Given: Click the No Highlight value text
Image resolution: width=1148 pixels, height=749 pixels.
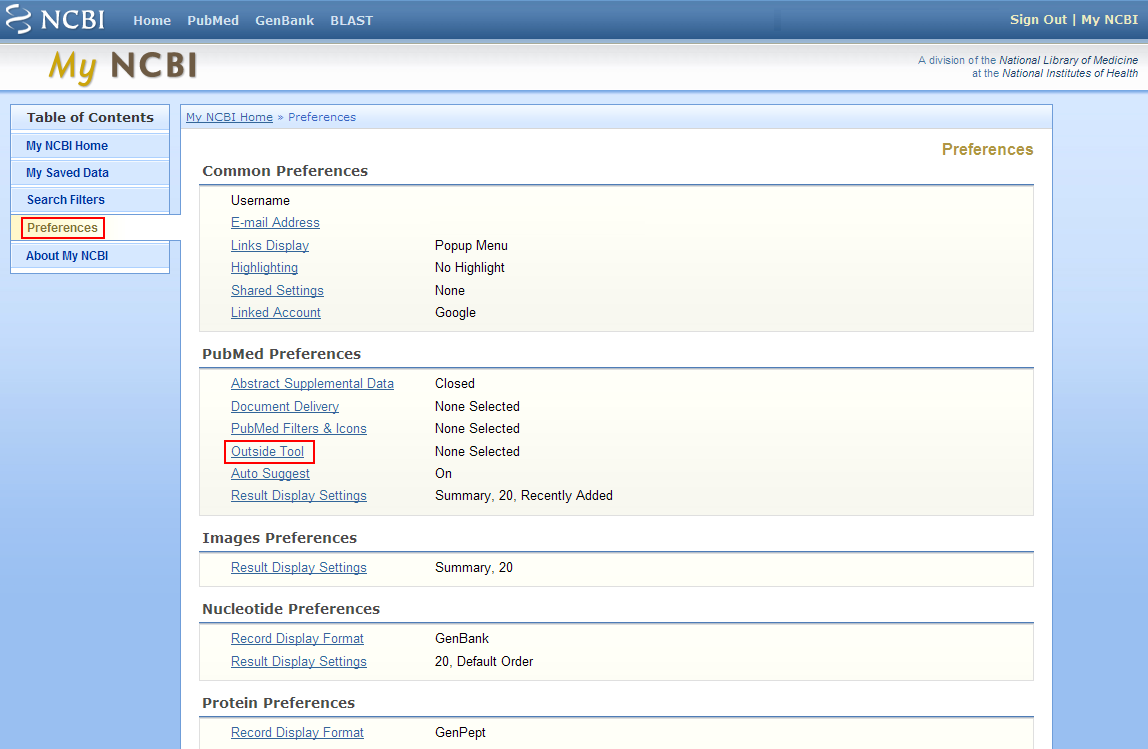Looking at the screenshot, I should [x=470, y=268].
